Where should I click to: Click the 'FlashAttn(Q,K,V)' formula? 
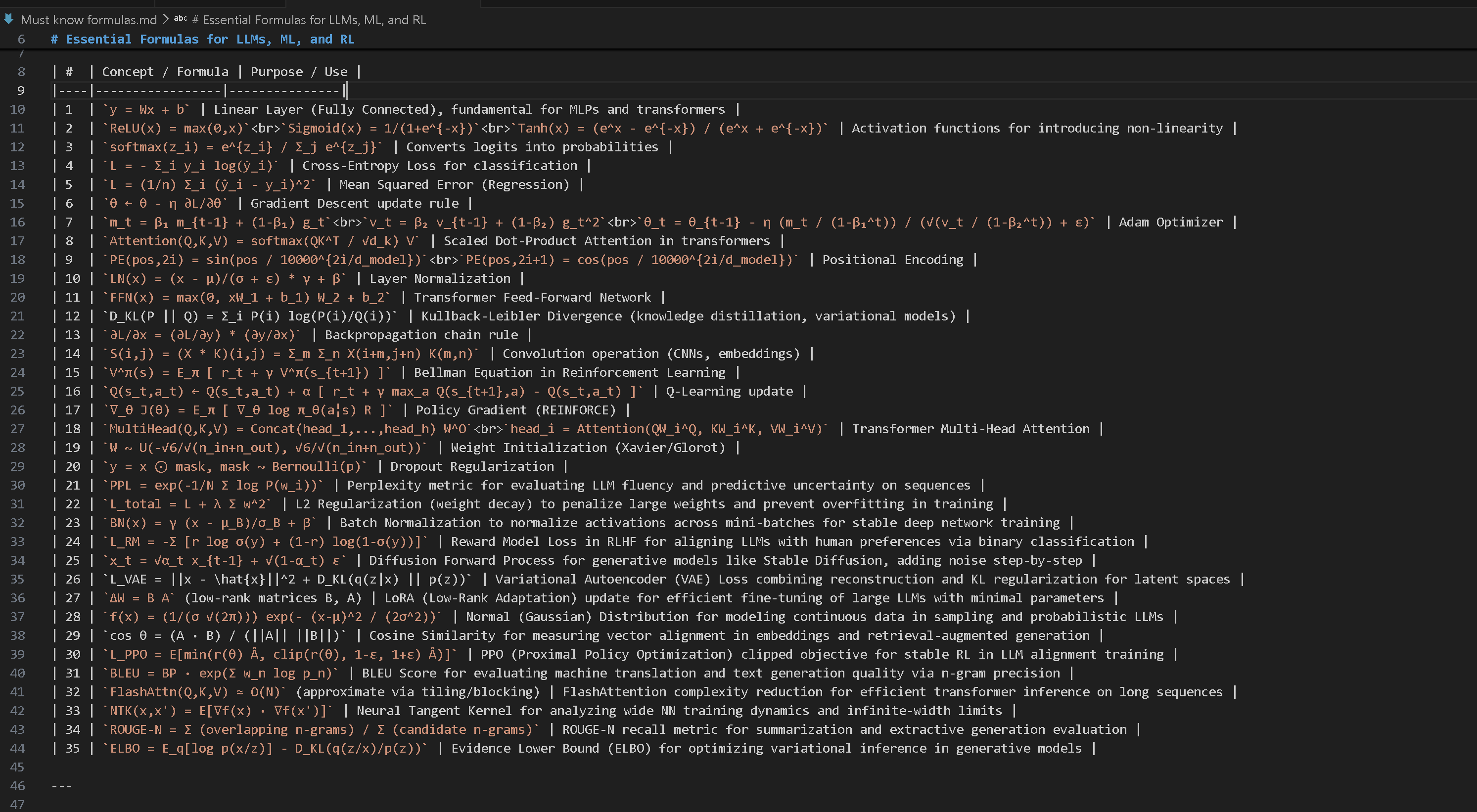pyautogui.click(x=194, y=692)
